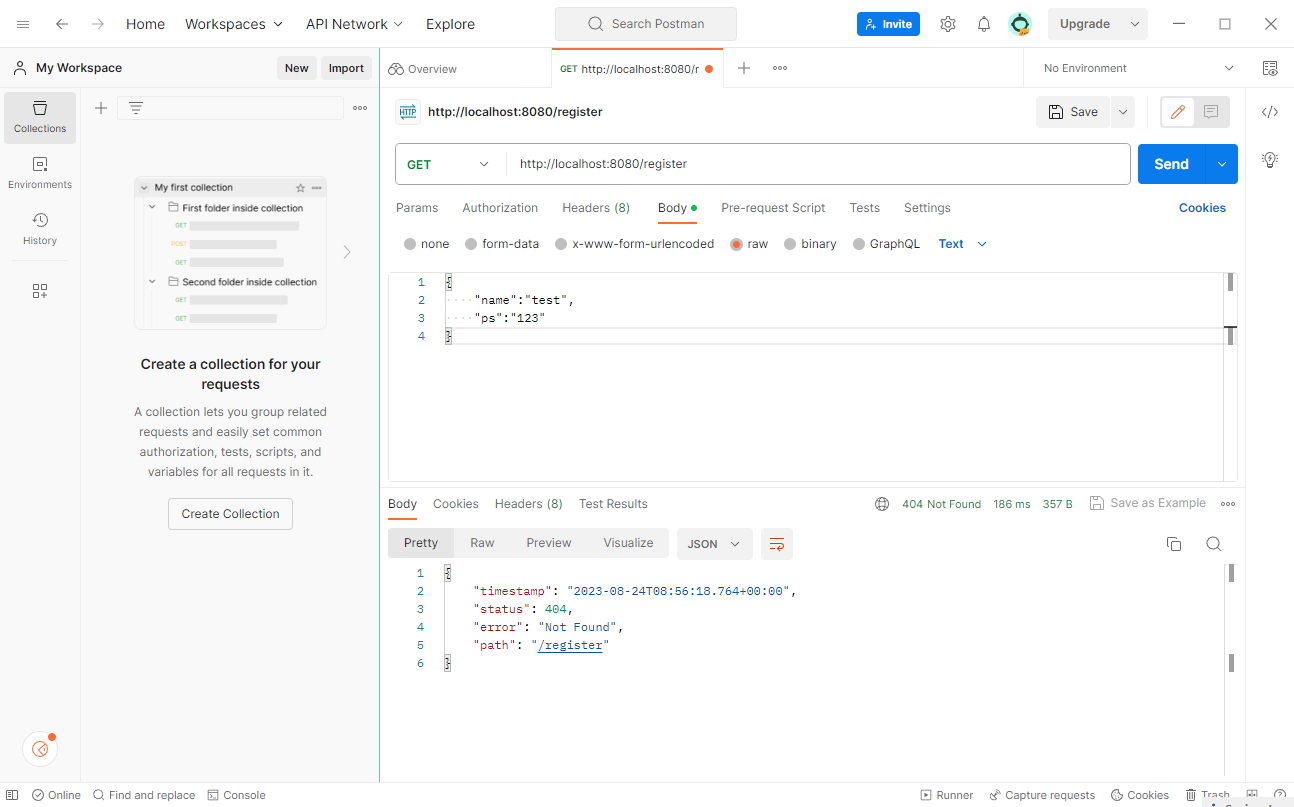The height and width of the screenshot is (807, 1294).
Task: Toggle the sidebar from status bar
Action: [x=12, y=795]
